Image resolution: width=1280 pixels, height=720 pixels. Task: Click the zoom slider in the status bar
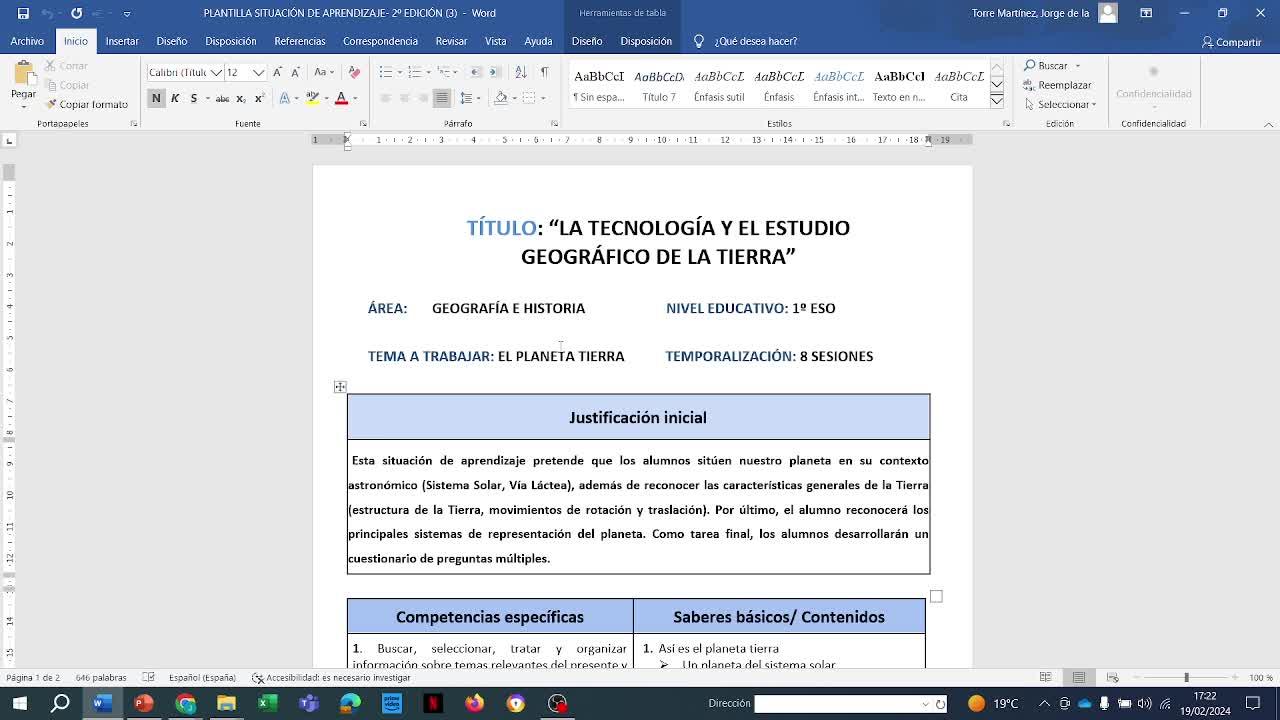tap(1187, 678)
